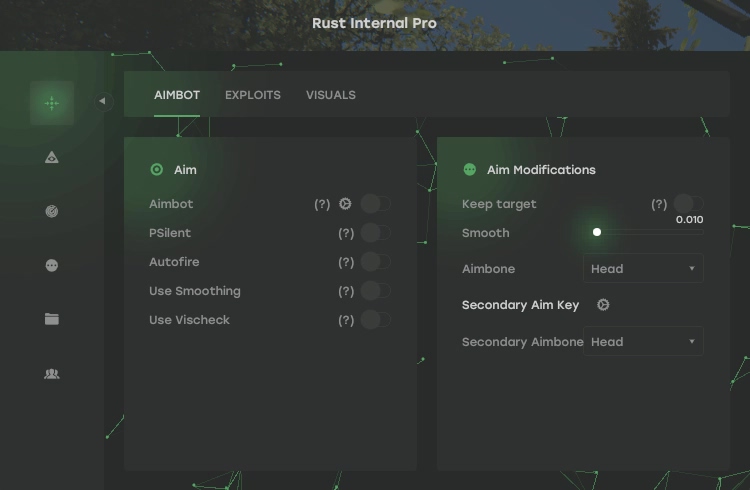
Task: Click the round face icon in sidebar
Action: point(52,265)
